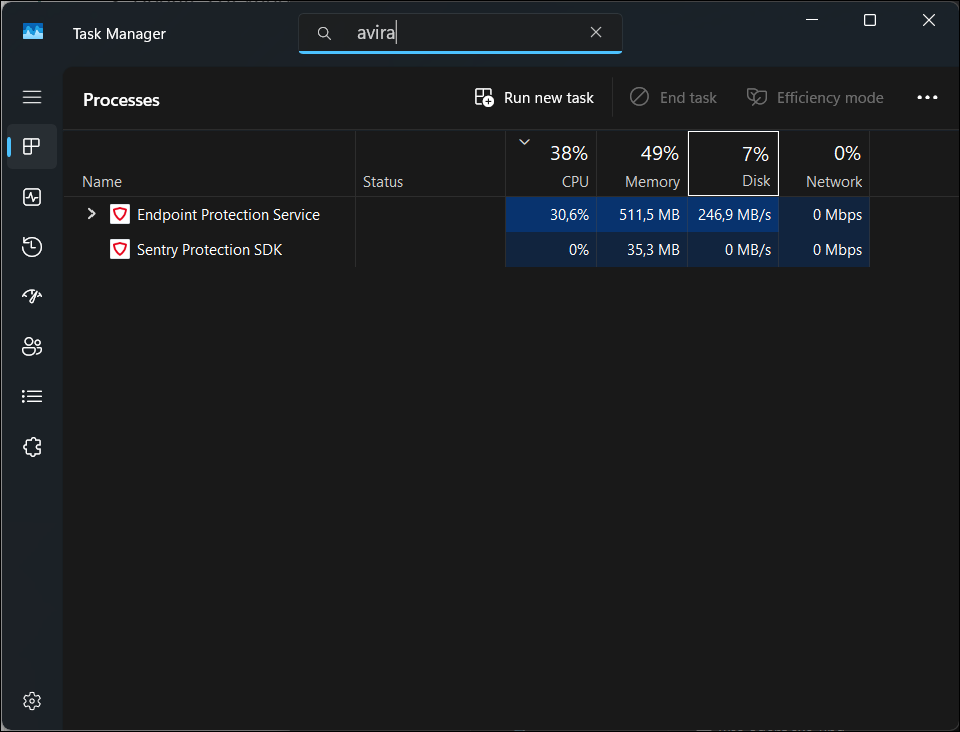Click the Task Manager app icon

click(x=33, y=32)
